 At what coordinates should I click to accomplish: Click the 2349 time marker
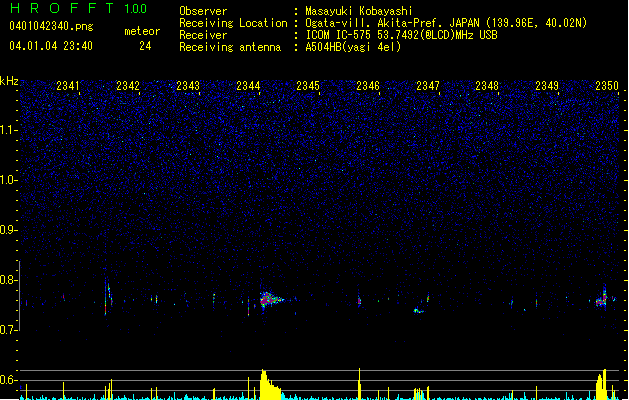[x=547, y=86]
